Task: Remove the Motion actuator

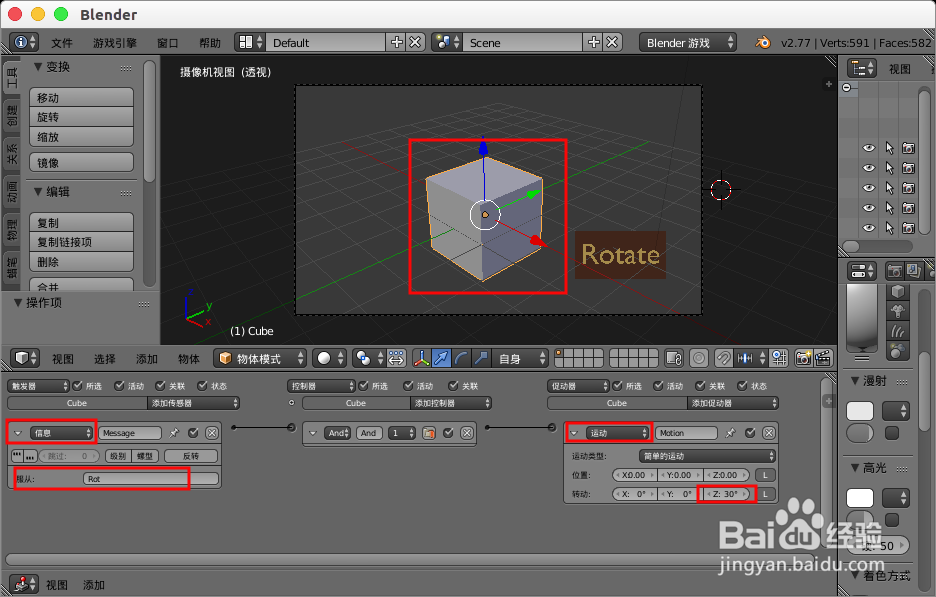Action: tap(769, 433)
